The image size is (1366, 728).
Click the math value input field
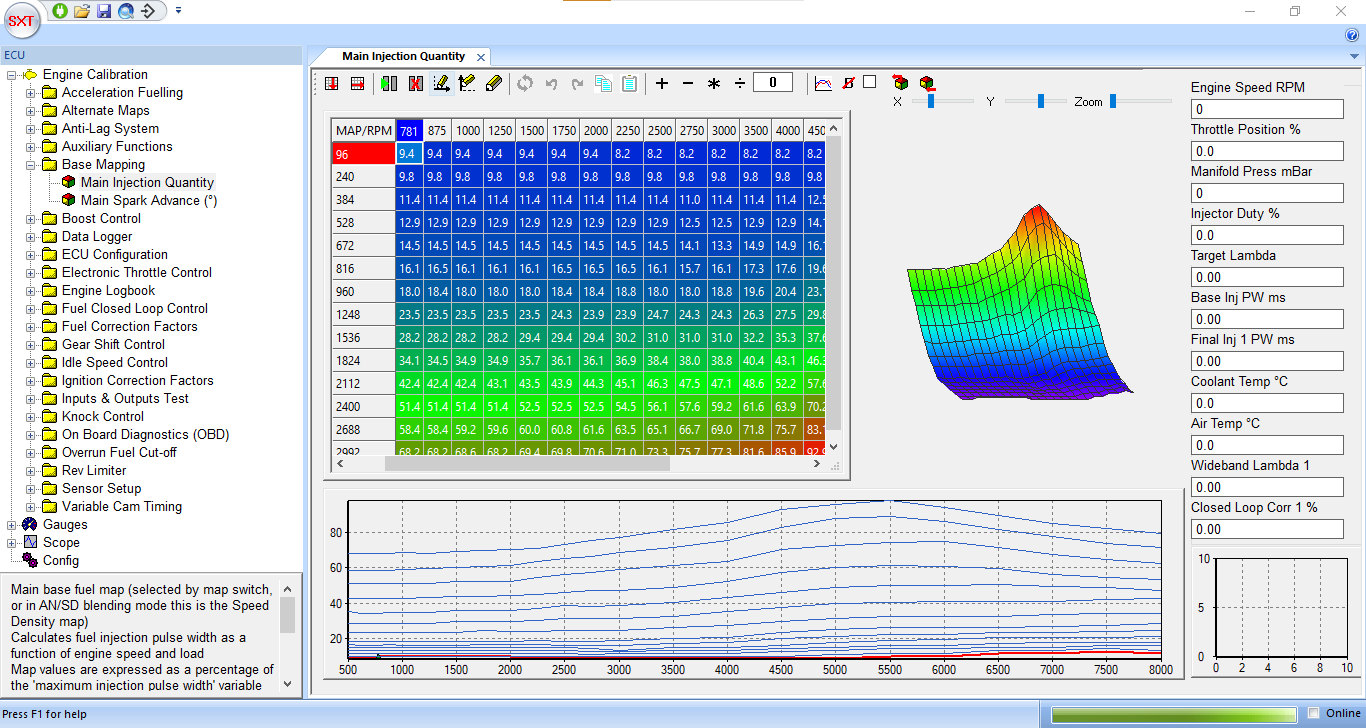773,83
